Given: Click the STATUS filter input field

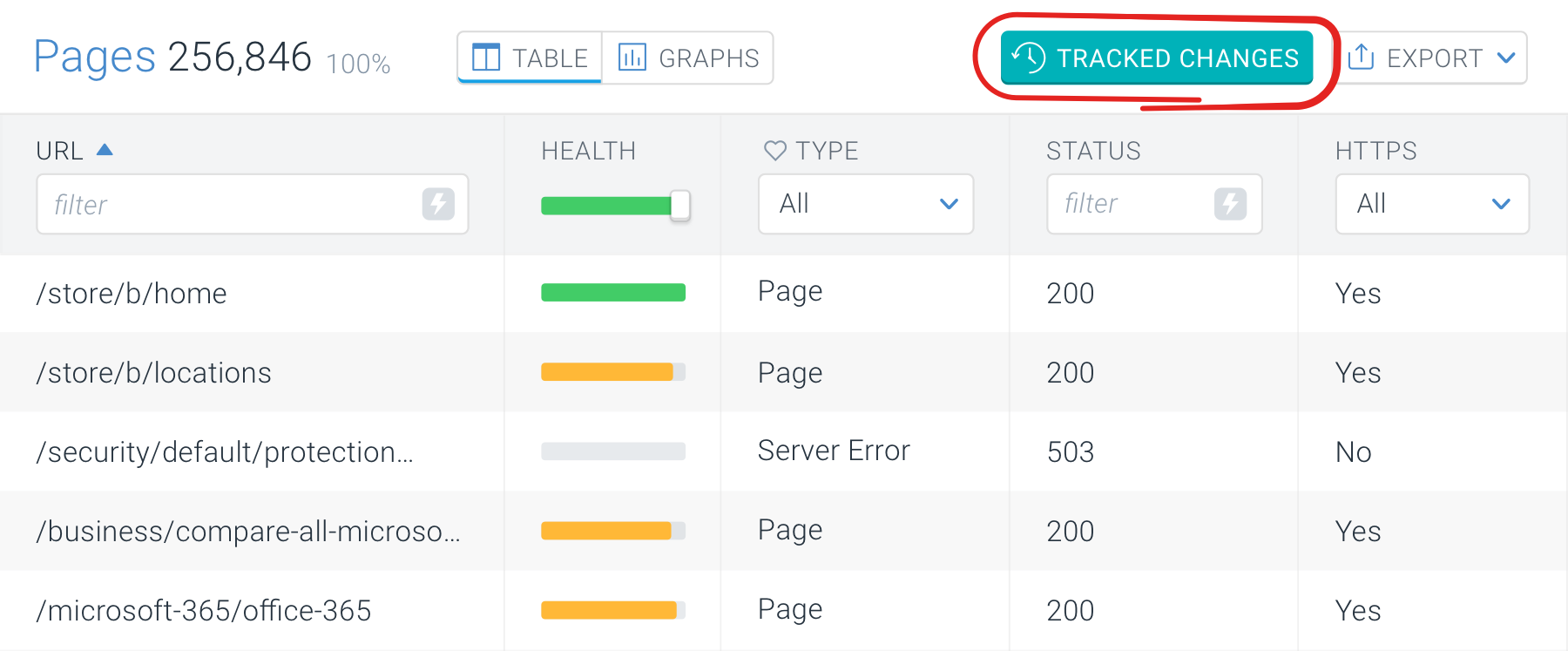Looking at the screenshot, I should 1154,204.
